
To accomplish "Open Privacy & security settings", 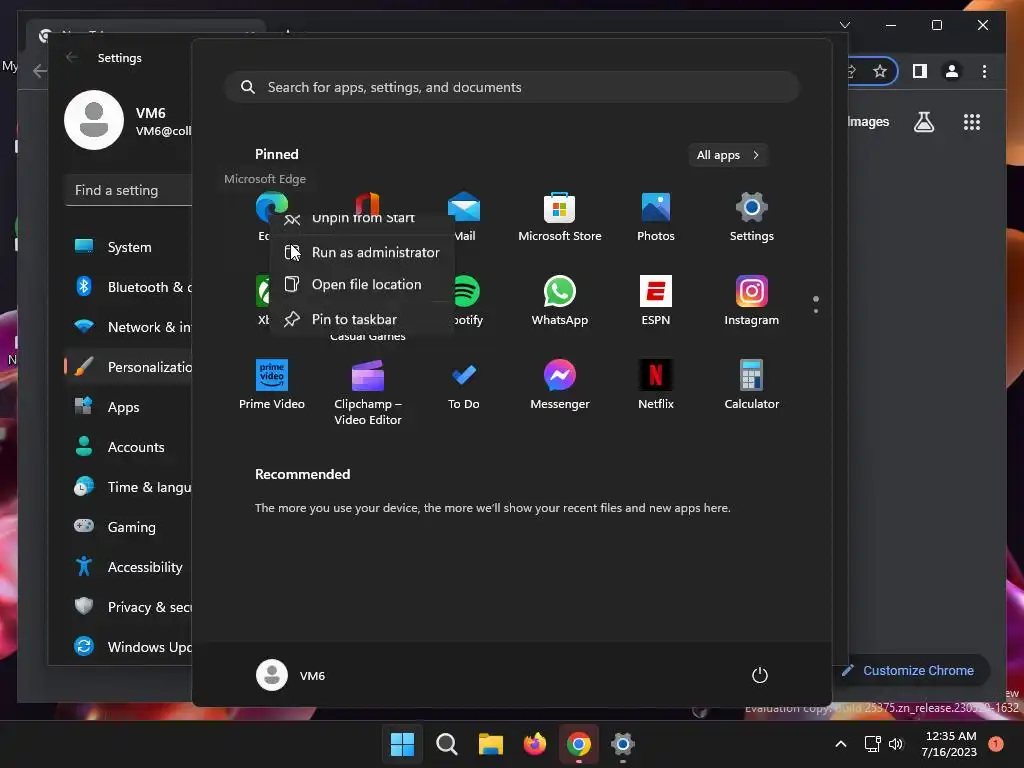I will tap(129, 607).
